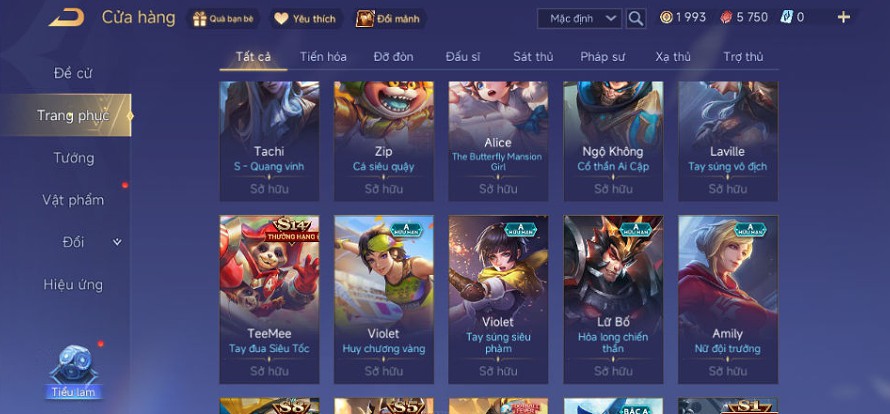Click the blue voucher currency icon
The width and height of the screenshot is (890, 414).
(x=786, y=18)
